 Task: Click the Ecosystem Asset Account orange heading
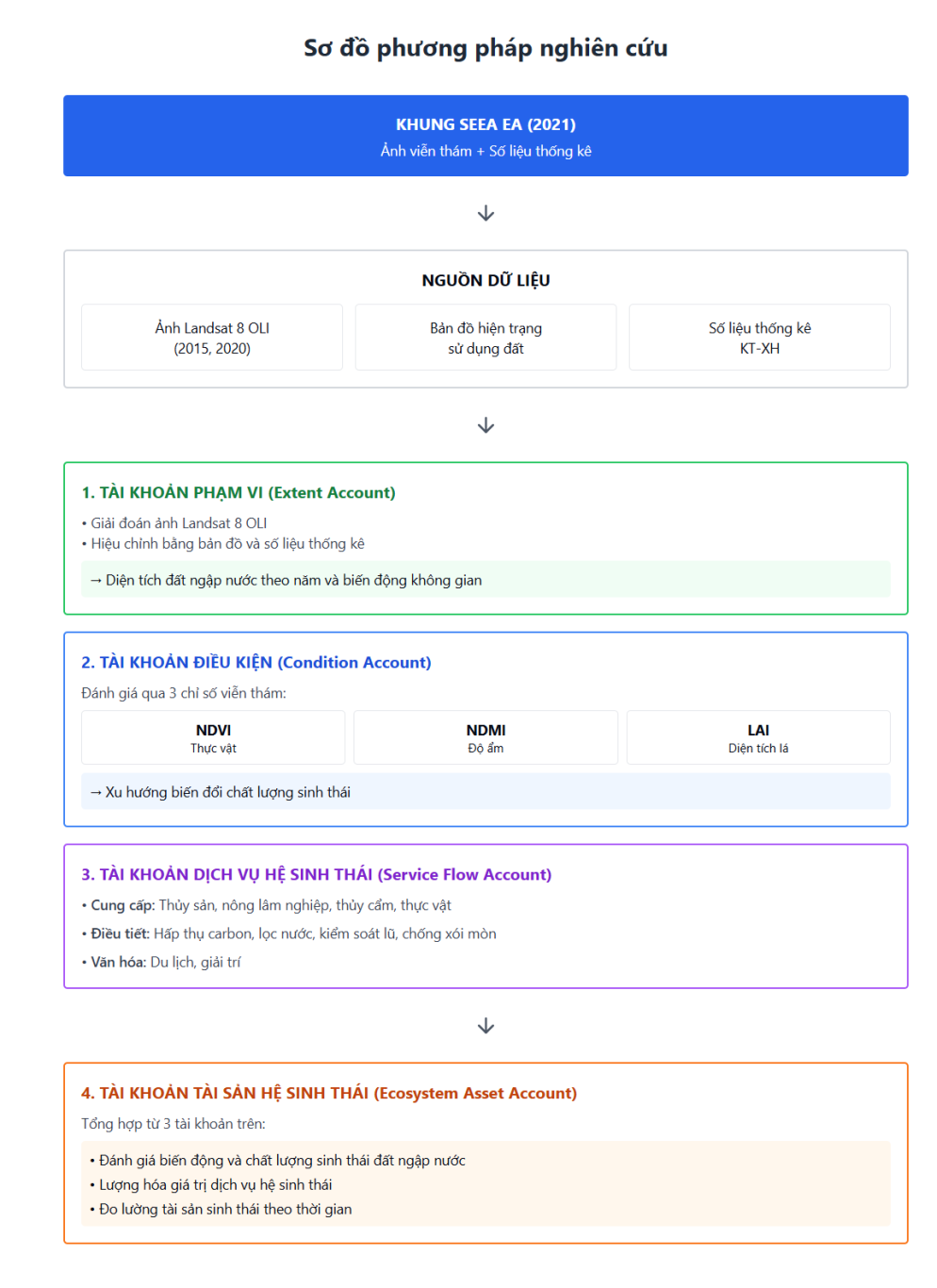coord(329,1094)
